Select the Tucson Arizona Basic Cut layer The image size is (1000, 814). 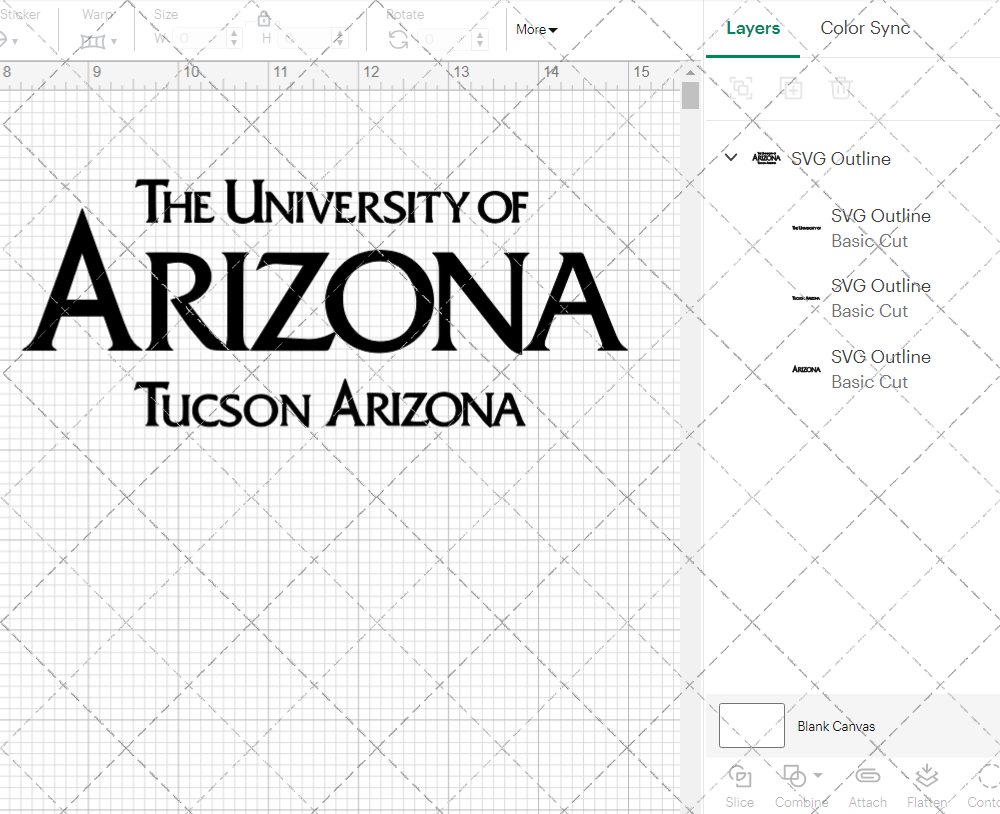click(880, 298)
